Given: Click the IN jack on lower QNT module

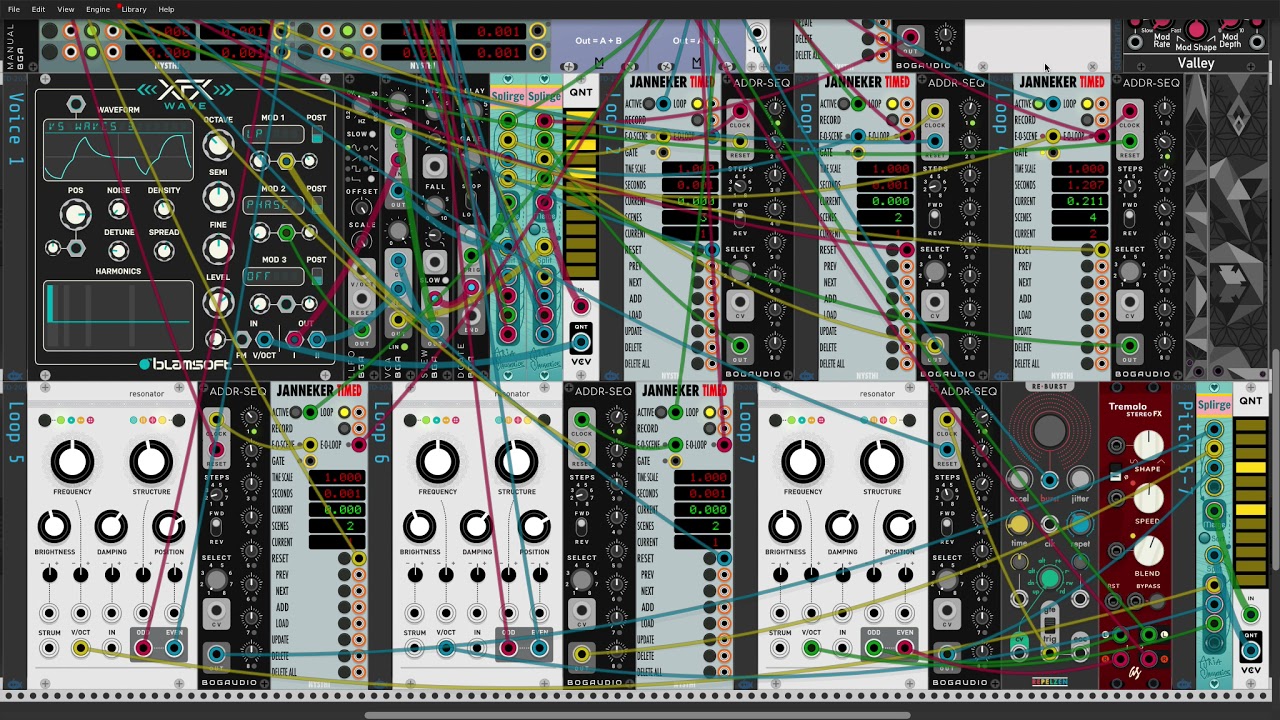Looking at the screenshot, I should pos(1250,614).
